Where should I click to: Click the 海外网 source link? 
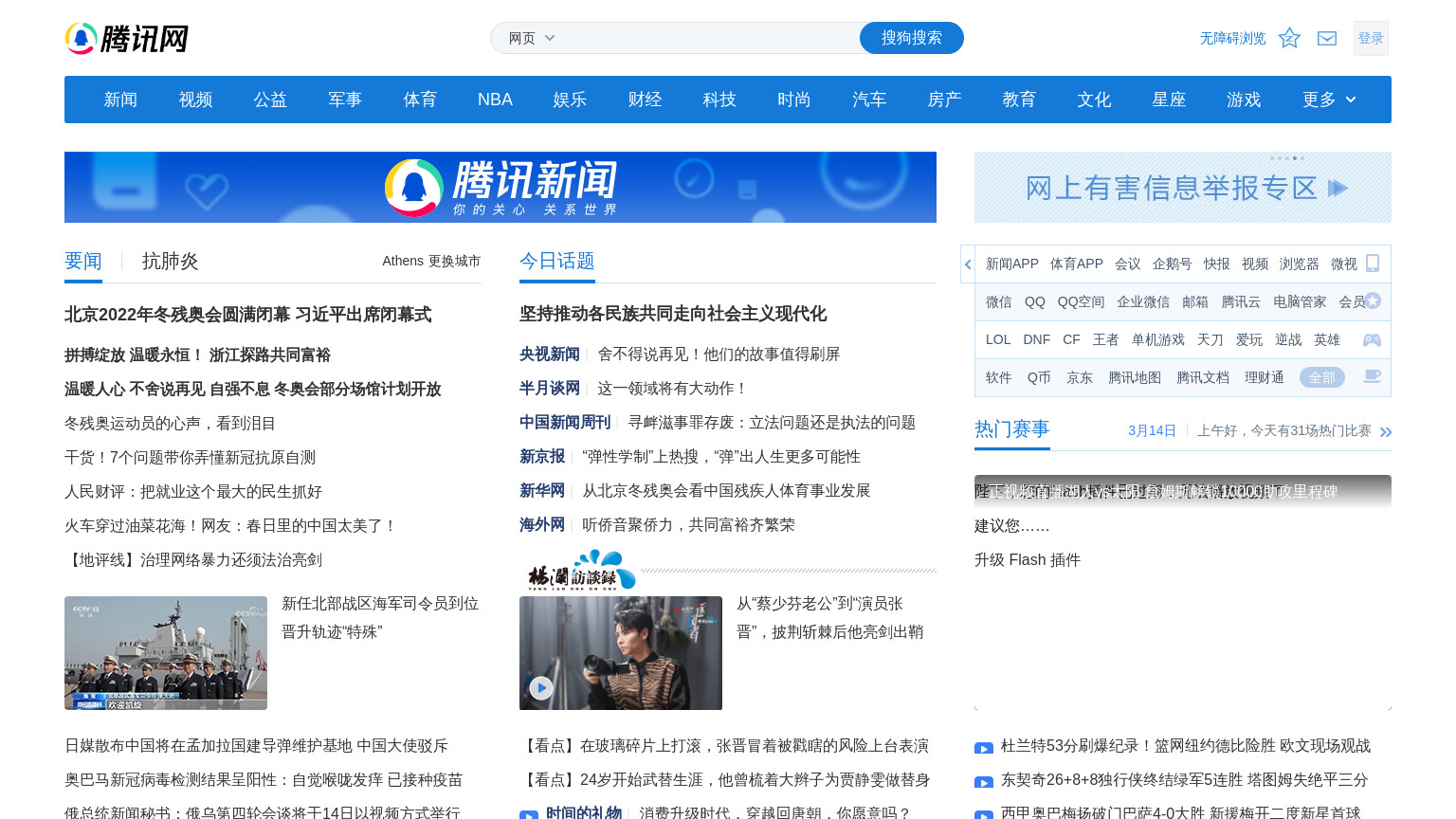point(542,525)
